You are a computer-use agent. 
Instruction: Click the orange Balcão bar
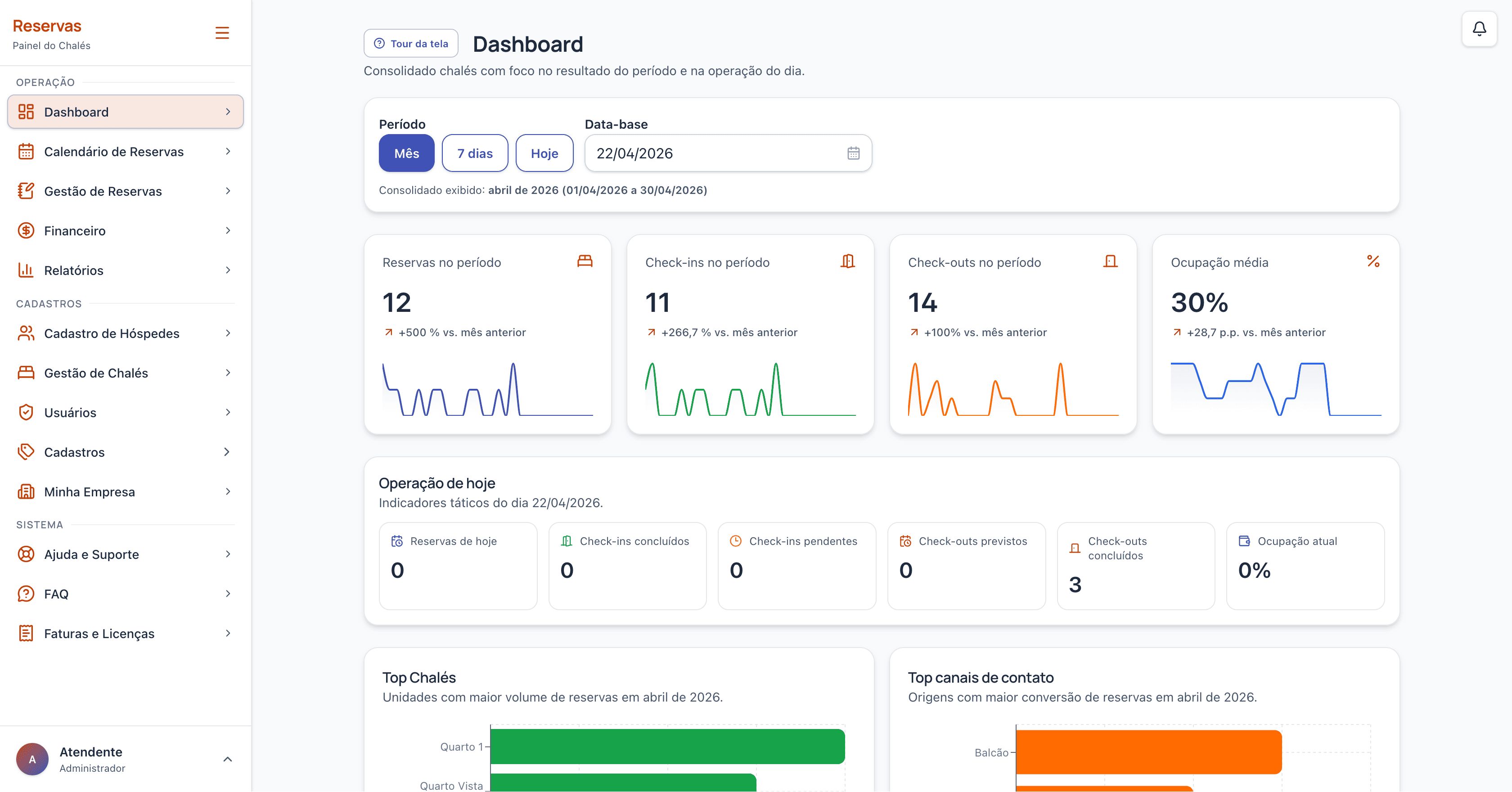point(1149,752)
